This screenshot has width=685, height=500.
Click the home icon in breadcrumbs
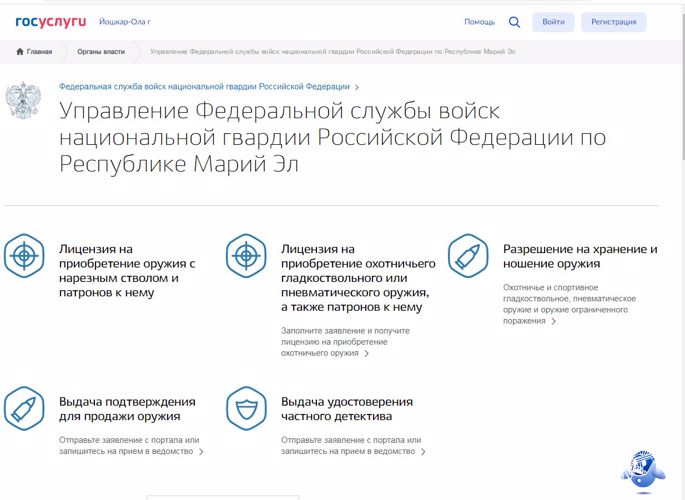pos(20,52)
